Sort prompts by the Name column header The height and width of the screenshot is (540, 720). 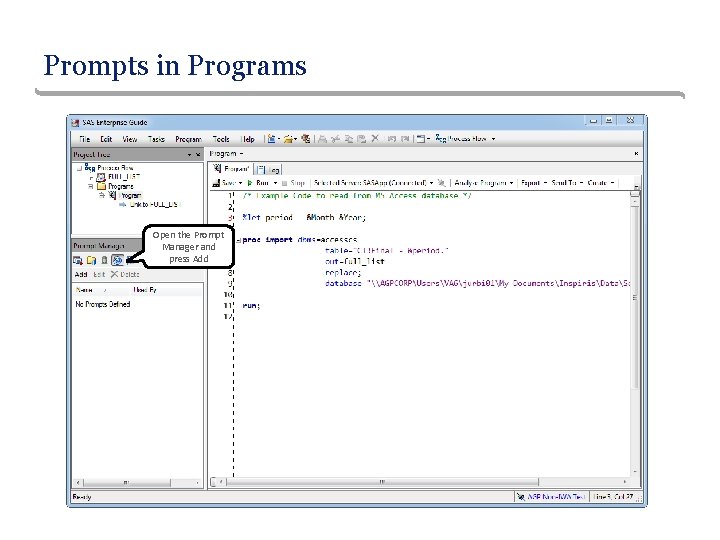[101, 290]
